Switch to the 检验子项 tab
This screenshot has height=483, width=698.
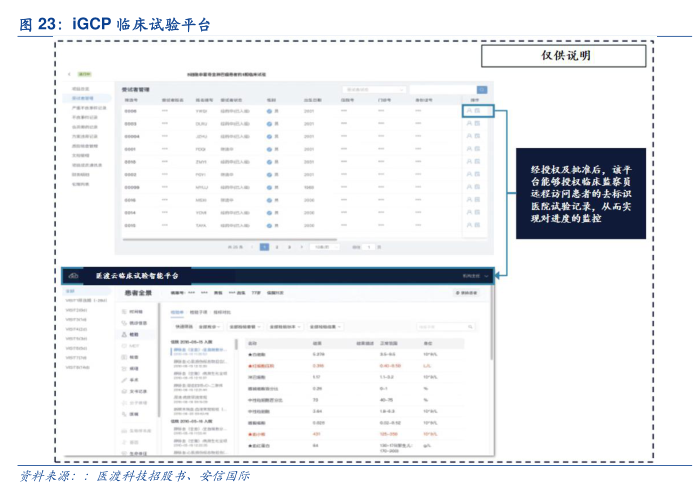point(200,312)
